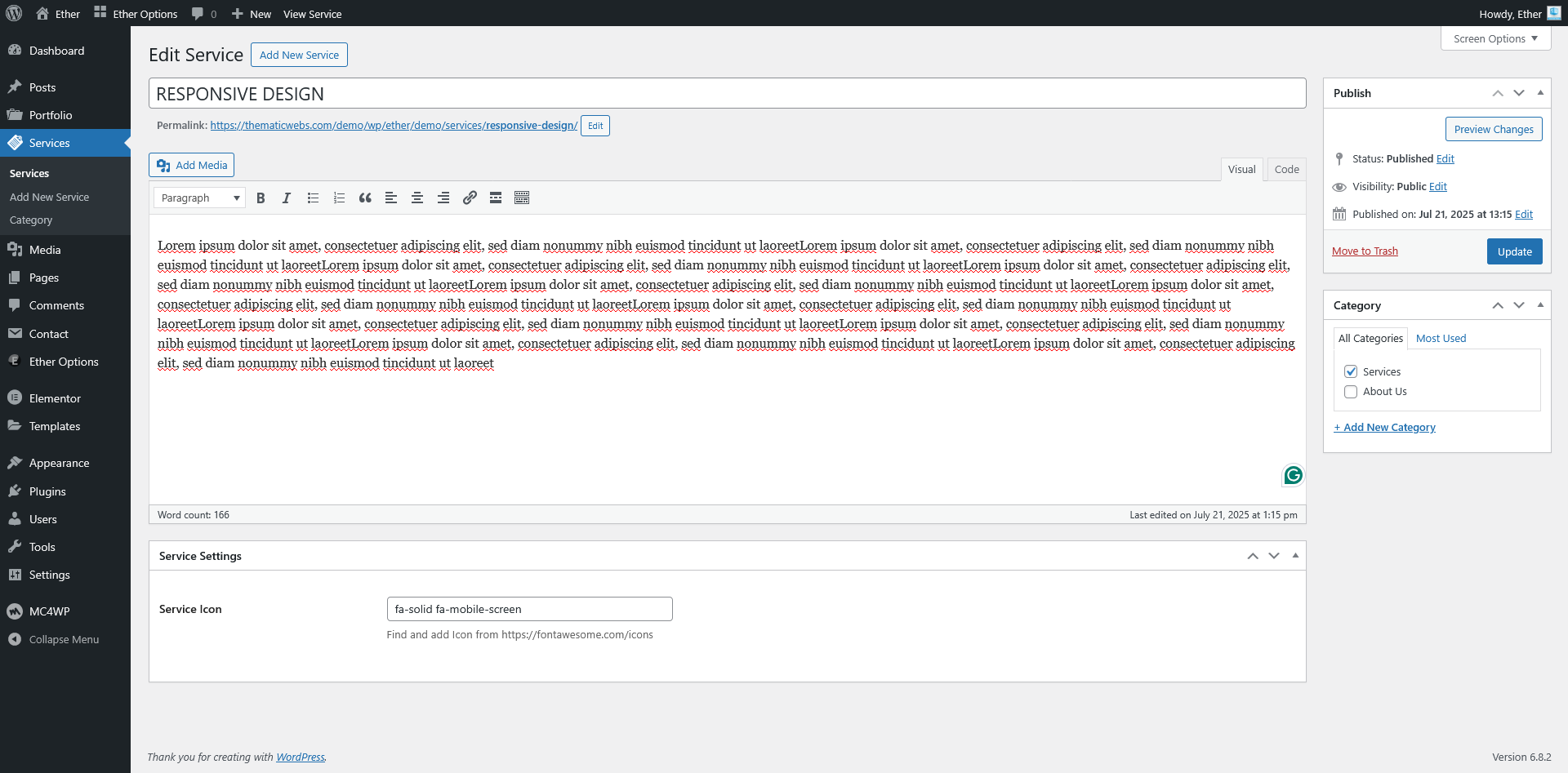The image size is (1568, 773).
Task: Click the Service Icon input field
Action: point(529,609)
